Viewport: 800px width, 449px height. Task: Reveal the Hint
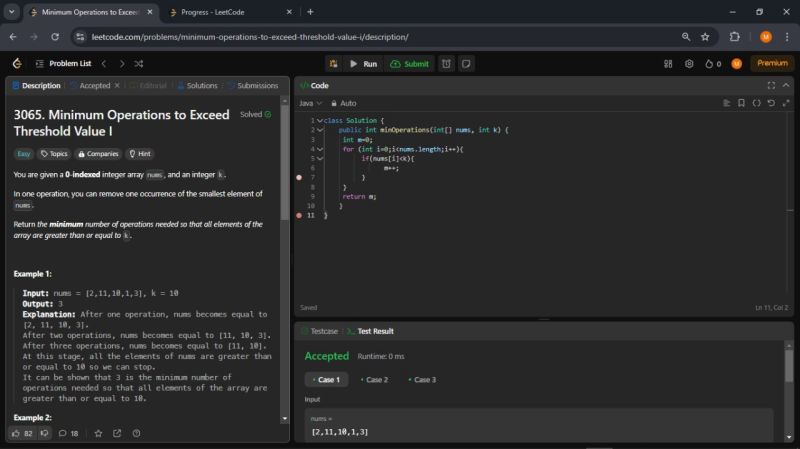[140, 154]
